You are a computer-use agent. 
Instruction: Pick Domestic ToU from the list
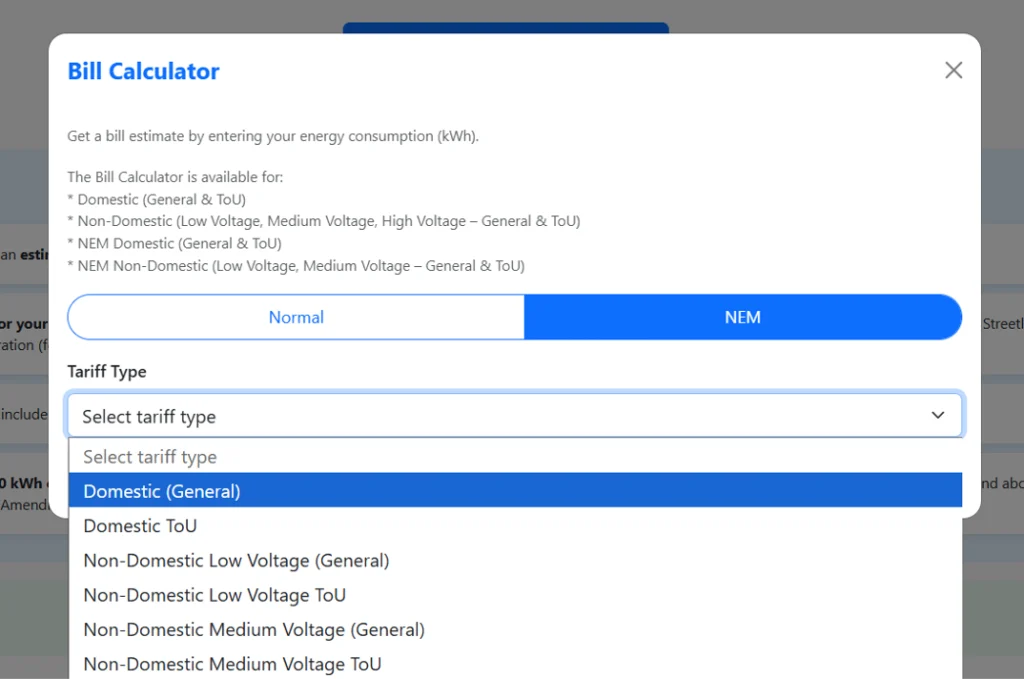click(140, 526)
